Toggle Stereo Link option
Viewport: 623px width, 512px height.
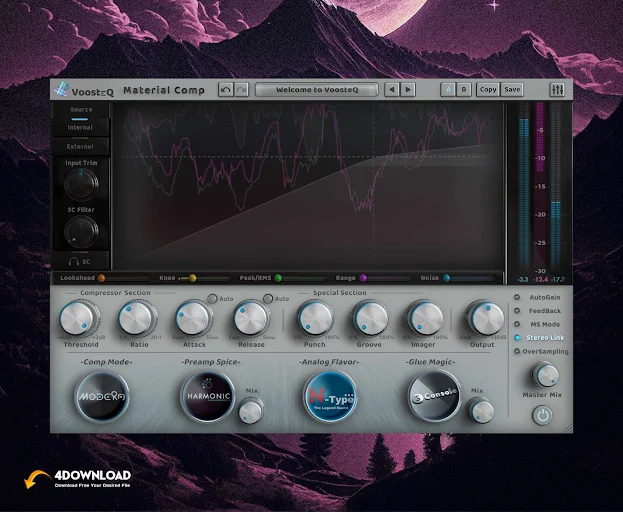[x=517, y=338]
